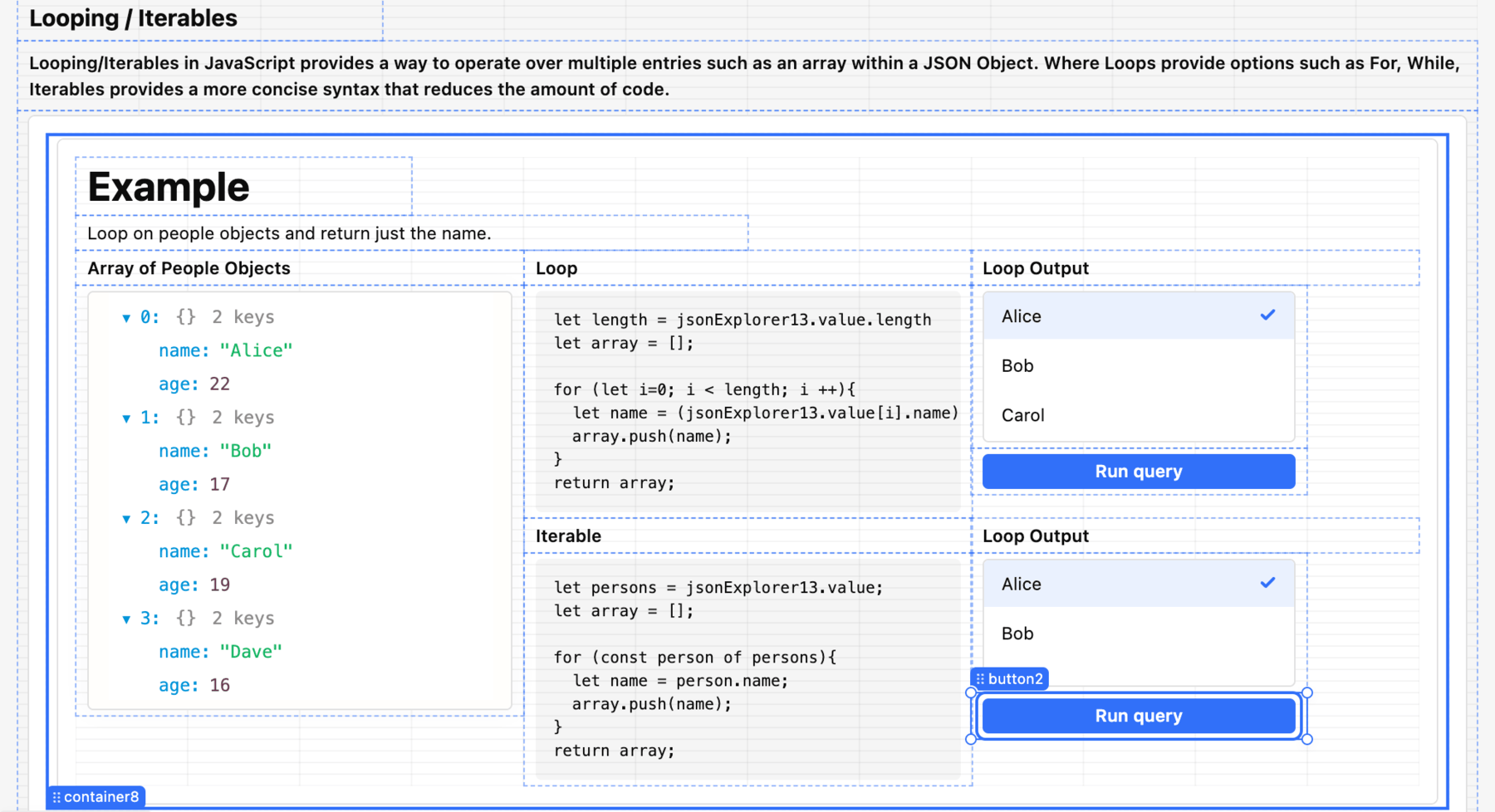Select Bob in the second Loop Output list
Viewport: 1495px width, 812px height.
pyautogui.click(x=1138, y=633)
